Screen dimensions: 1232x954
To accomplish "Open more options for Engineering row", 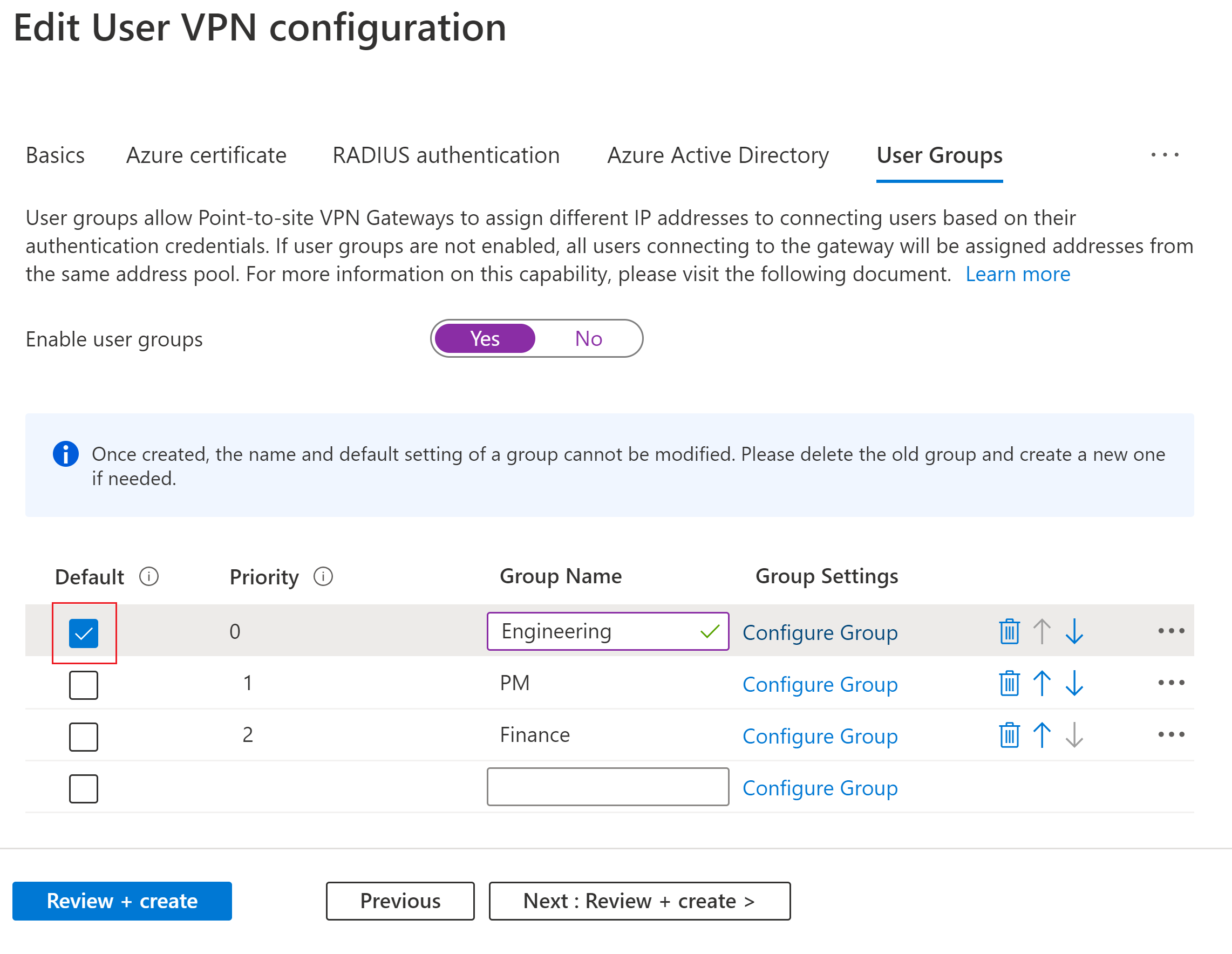I will click(1171, 631).
